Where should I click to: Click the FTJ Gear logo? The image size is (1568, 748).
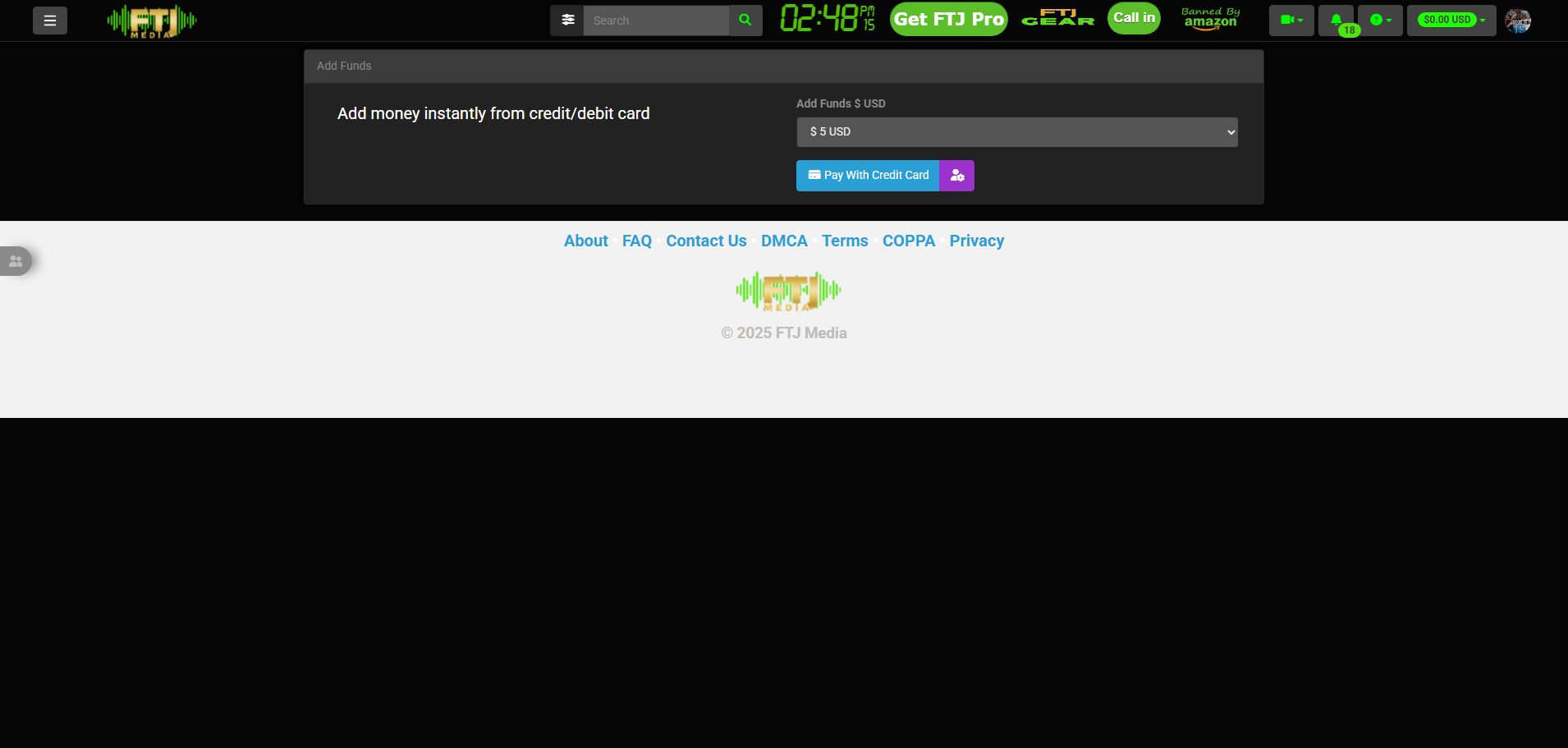(1057, 18)
